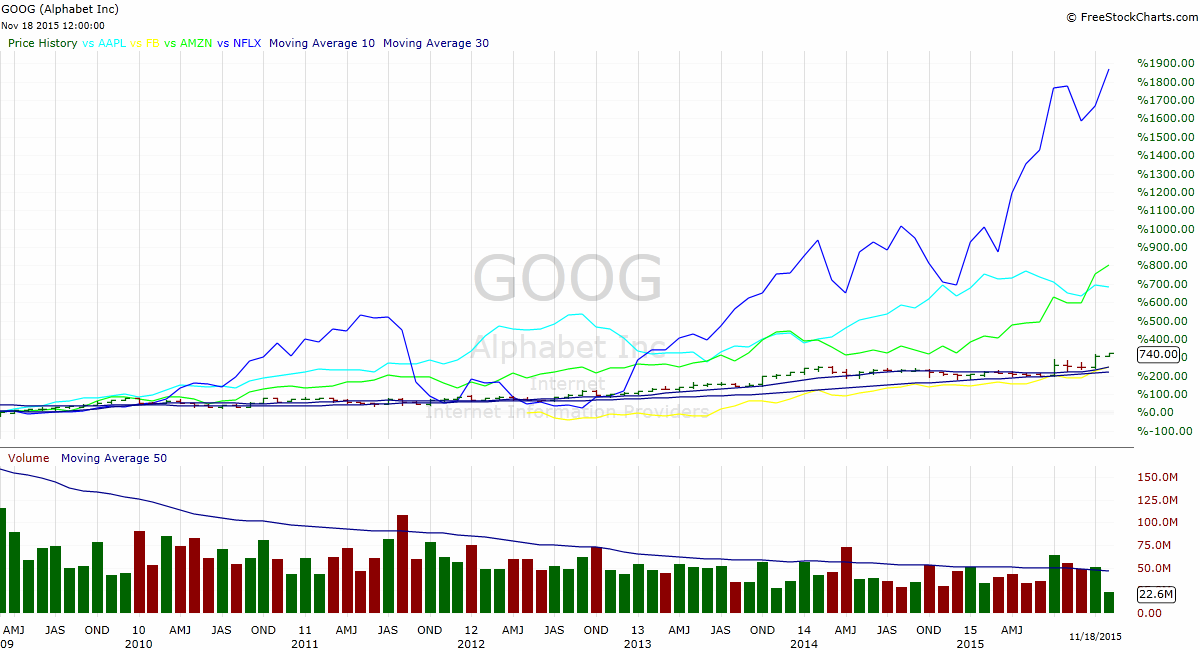This screenshot has height=650, width=1200.
Task: Click the %900.00 axis label
Action: coord(1162,247)
